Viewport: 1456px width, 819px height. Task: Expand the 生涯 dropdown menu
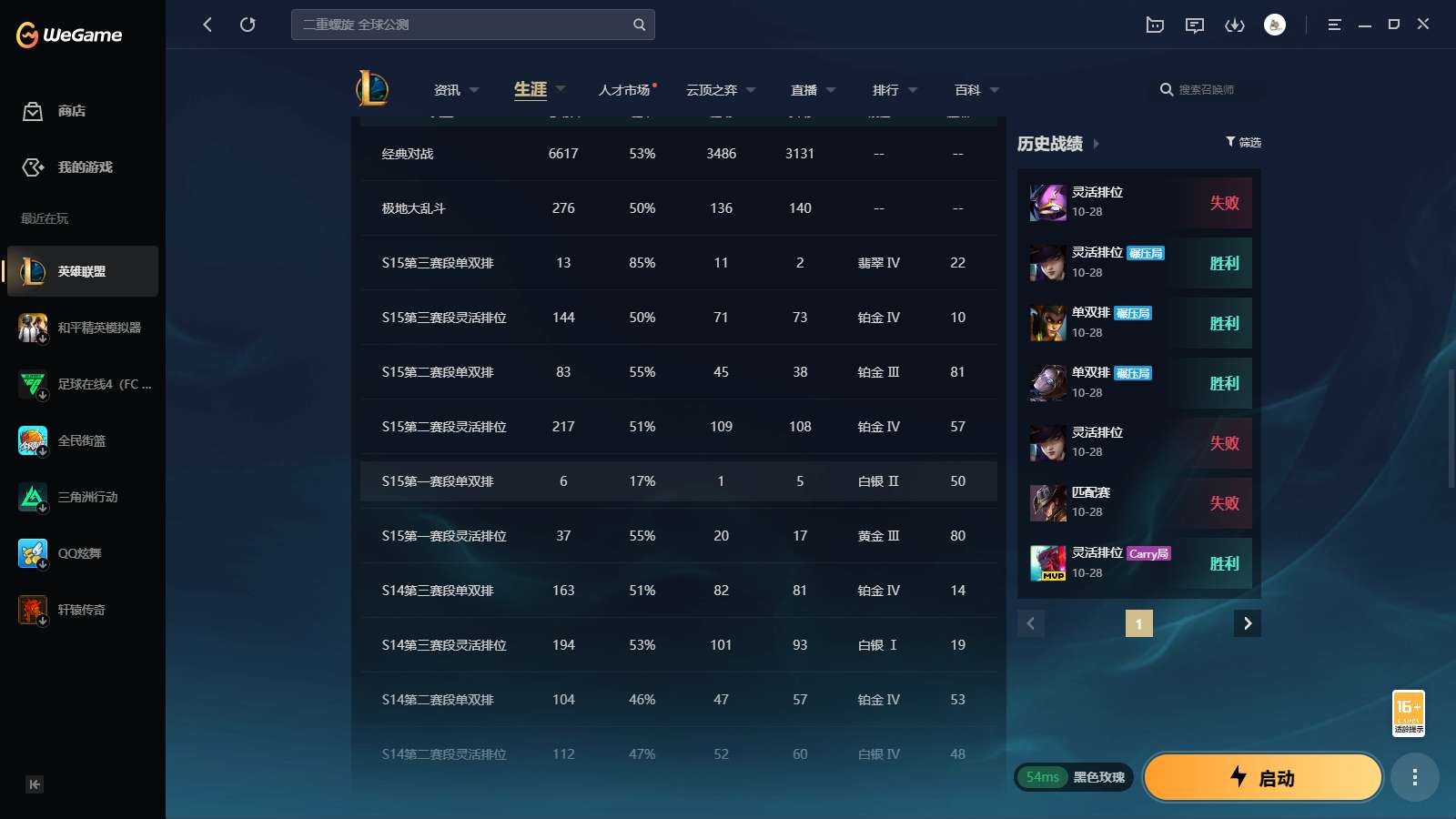tap(561, 90)
